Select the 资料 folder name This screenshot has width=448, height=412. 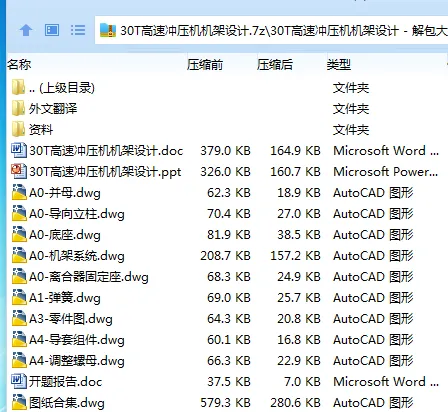point(41,130)
